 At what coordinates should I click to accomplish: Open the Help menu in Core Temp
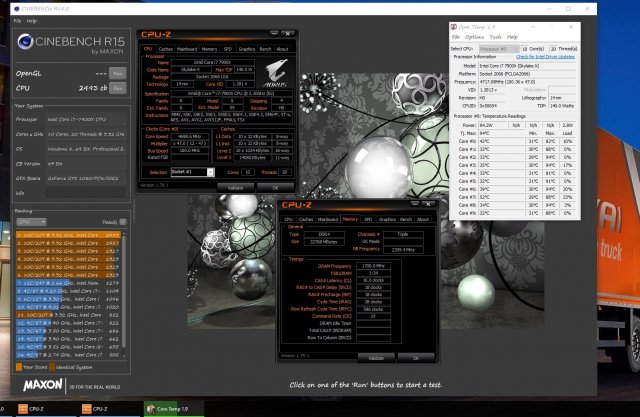click(x=512, y=37)
